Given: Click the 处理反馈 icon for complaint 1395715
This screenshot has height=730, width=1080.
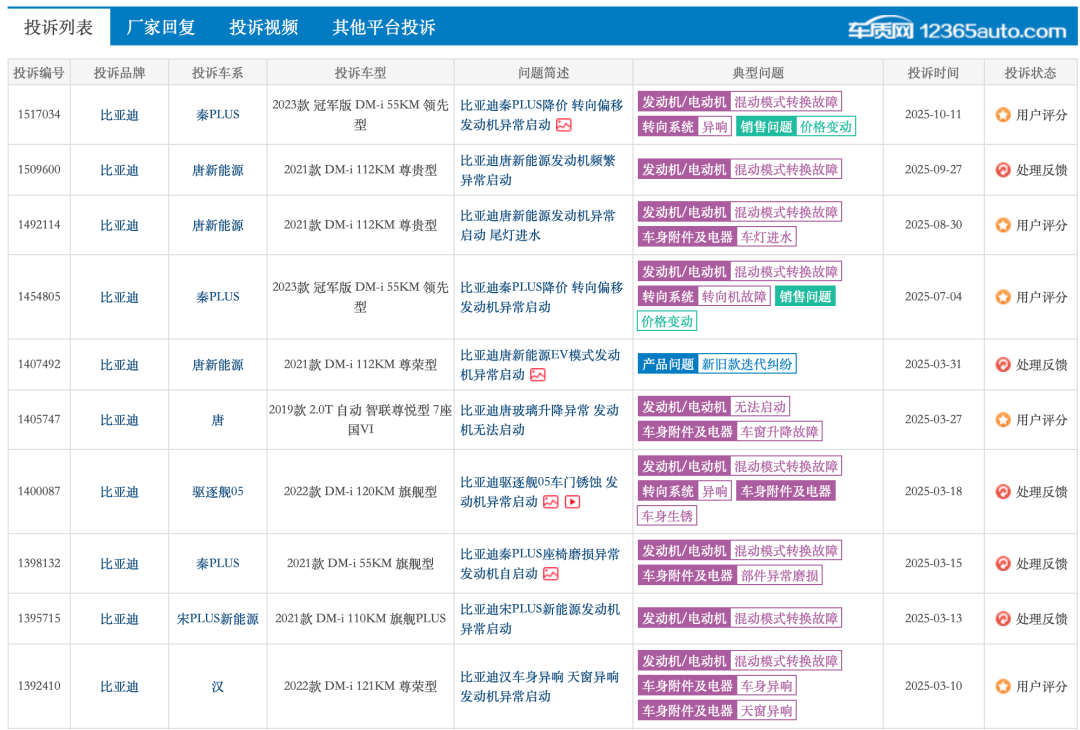Looking at the screenshot, I should click(1003, 618).
